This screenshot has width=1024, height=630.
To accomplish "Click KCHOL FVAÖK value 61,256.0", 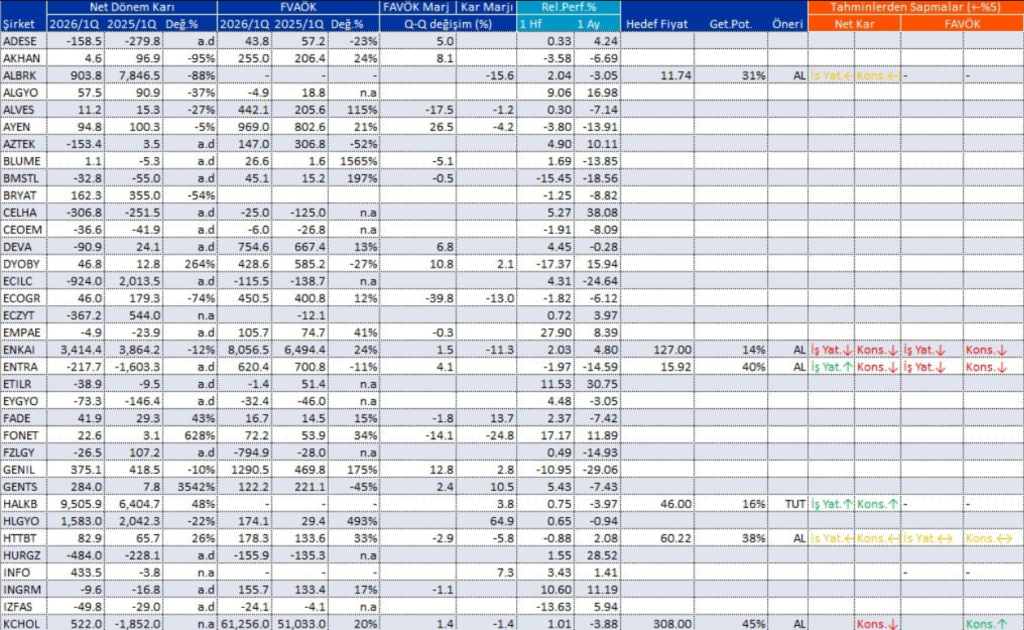I will pyautogui.click(x=244, y=624).
